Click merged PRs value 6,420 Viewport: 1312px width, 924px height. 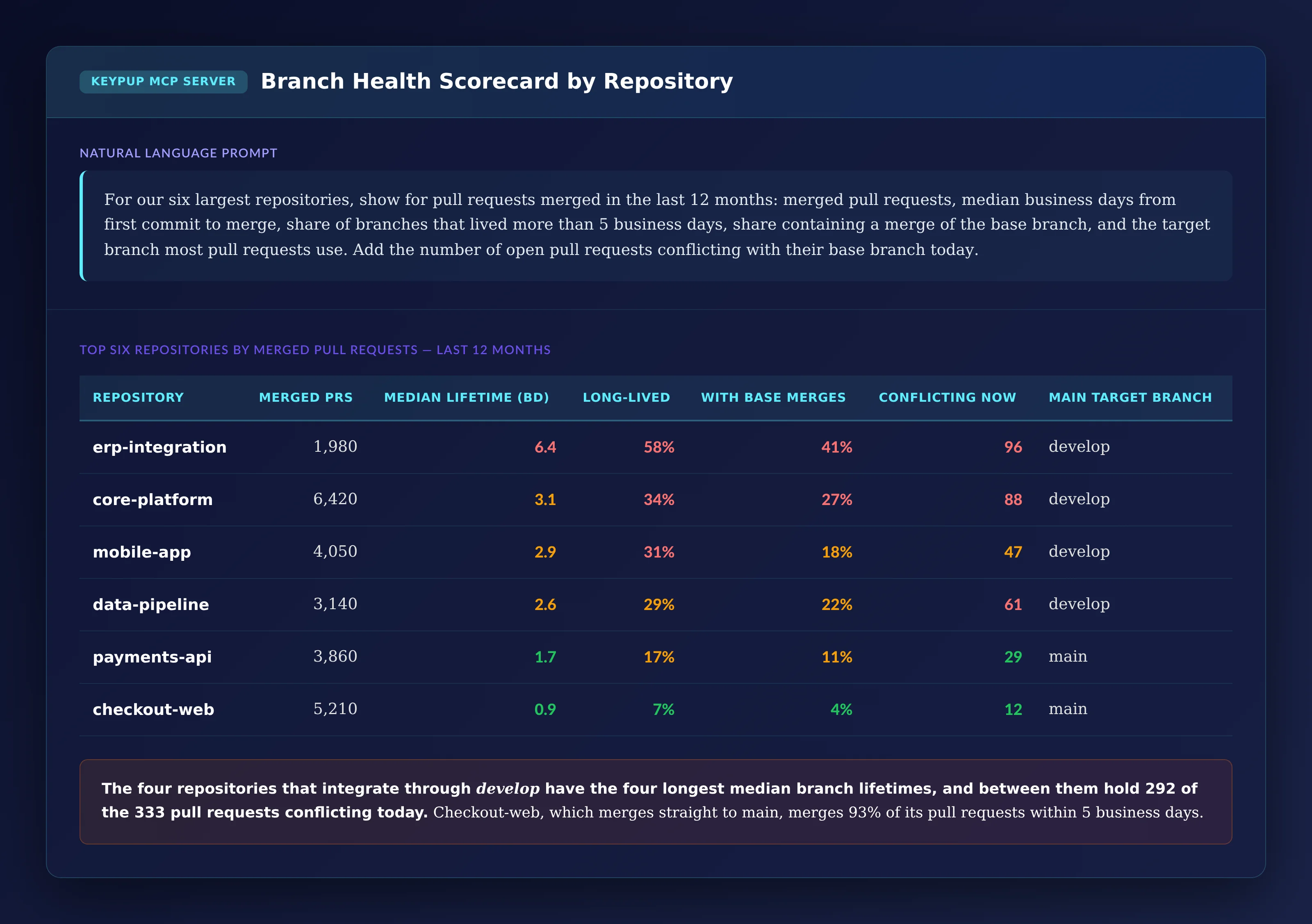point(335,499)
